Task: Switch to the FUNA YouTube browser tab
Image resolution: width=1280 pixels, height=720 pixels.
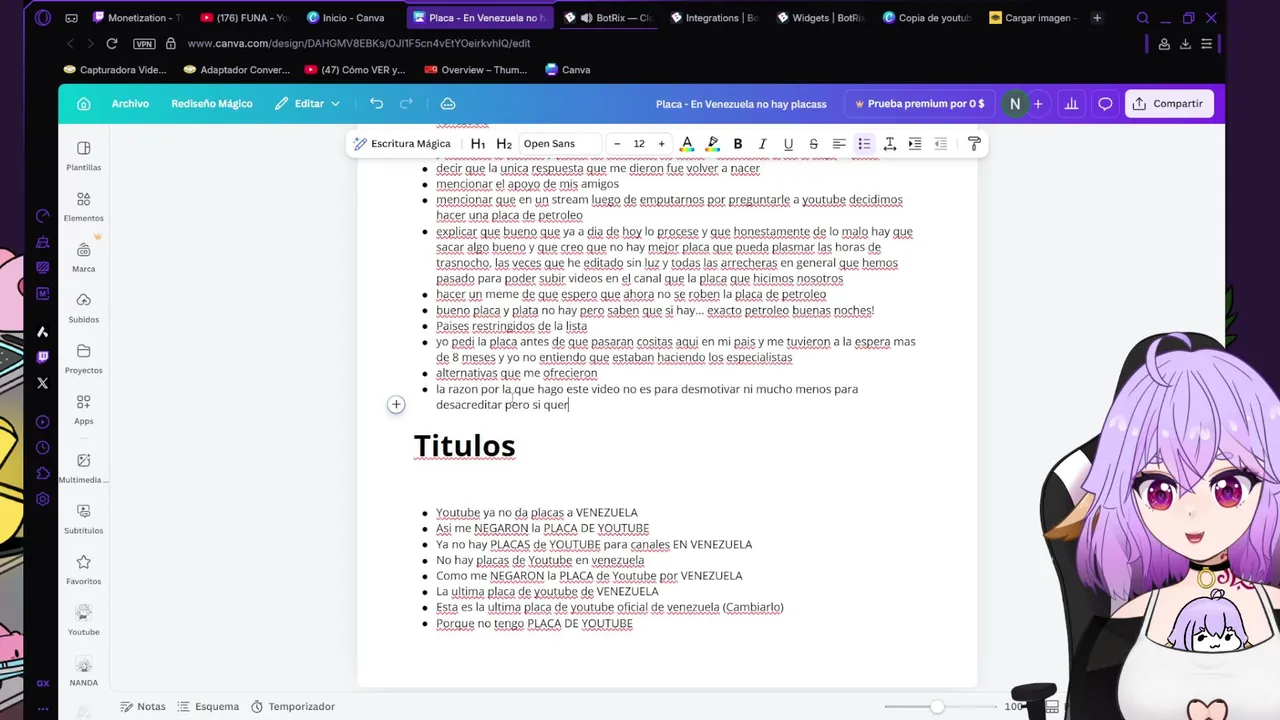Action: pos(243,18)
